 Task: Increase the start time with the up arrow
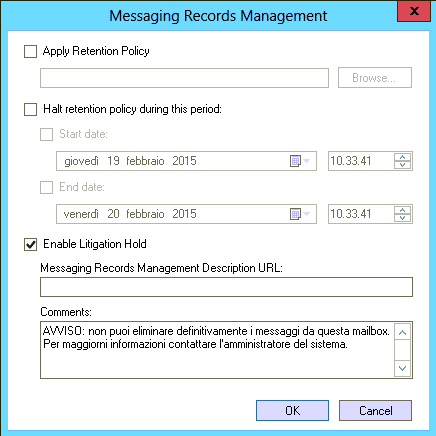pos(403,157)
